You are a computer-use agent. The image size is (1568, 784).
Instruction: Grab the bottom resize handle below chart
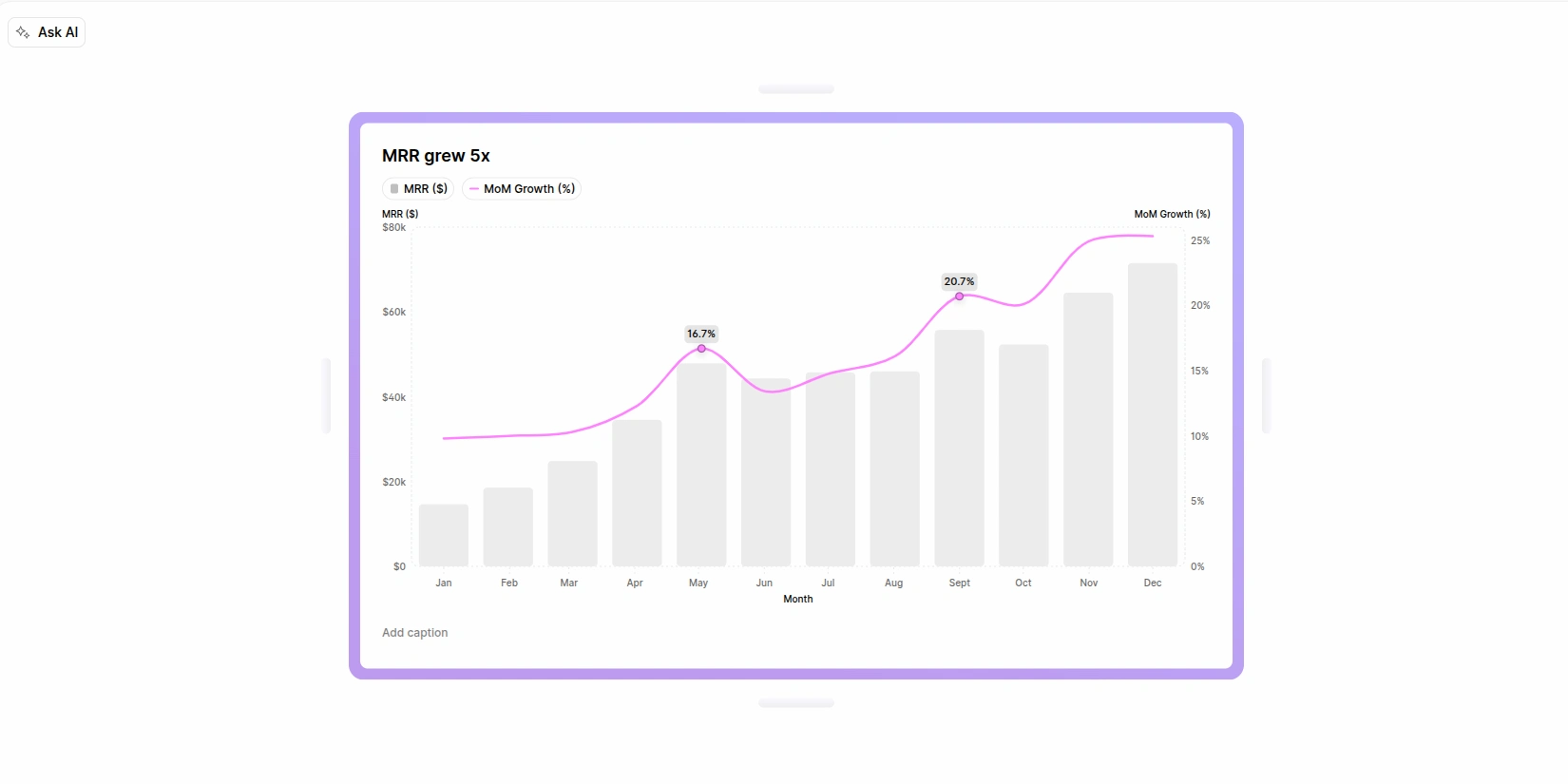(x=796, y=703)
